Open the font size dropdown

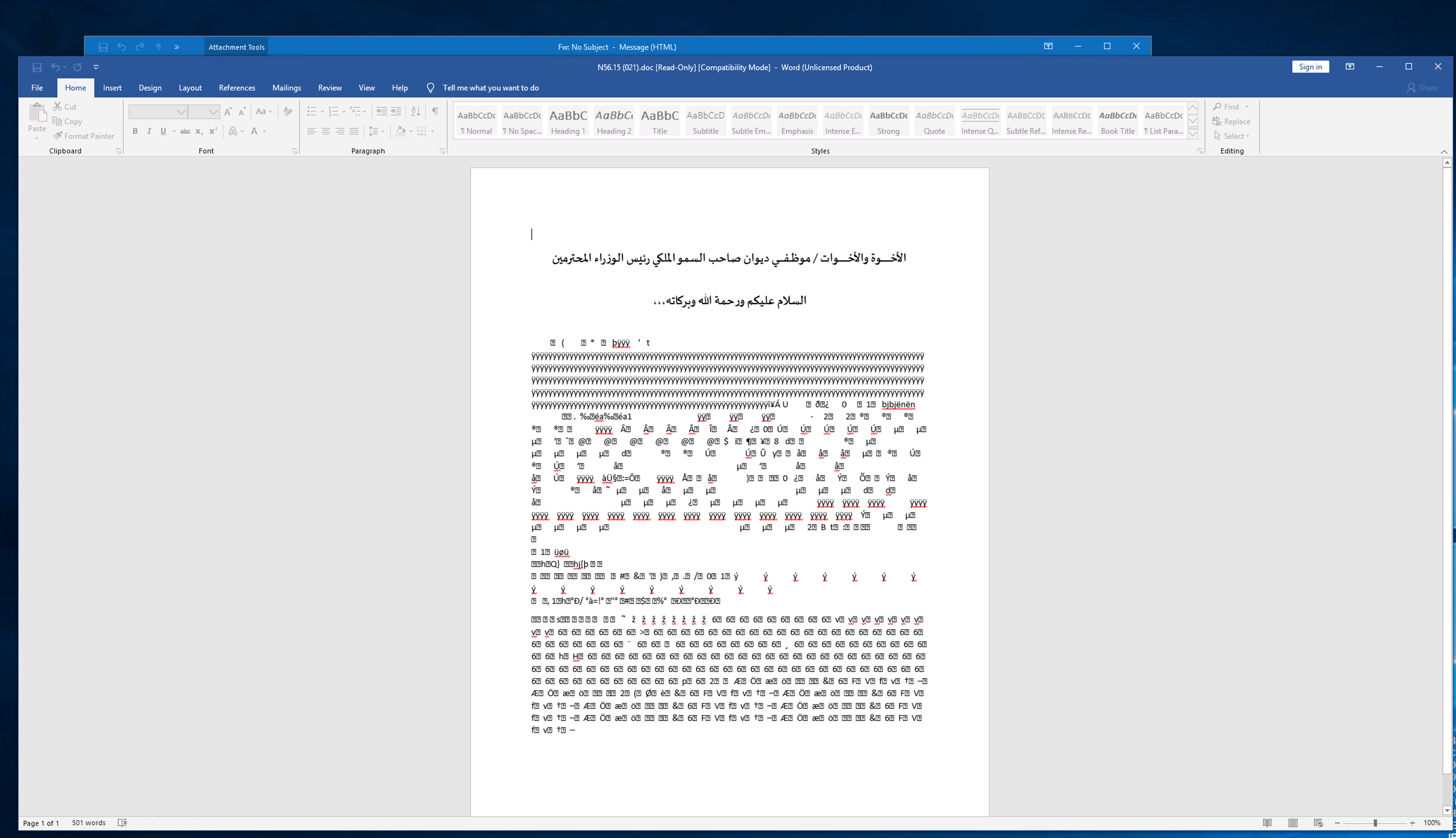click(213, 112)
